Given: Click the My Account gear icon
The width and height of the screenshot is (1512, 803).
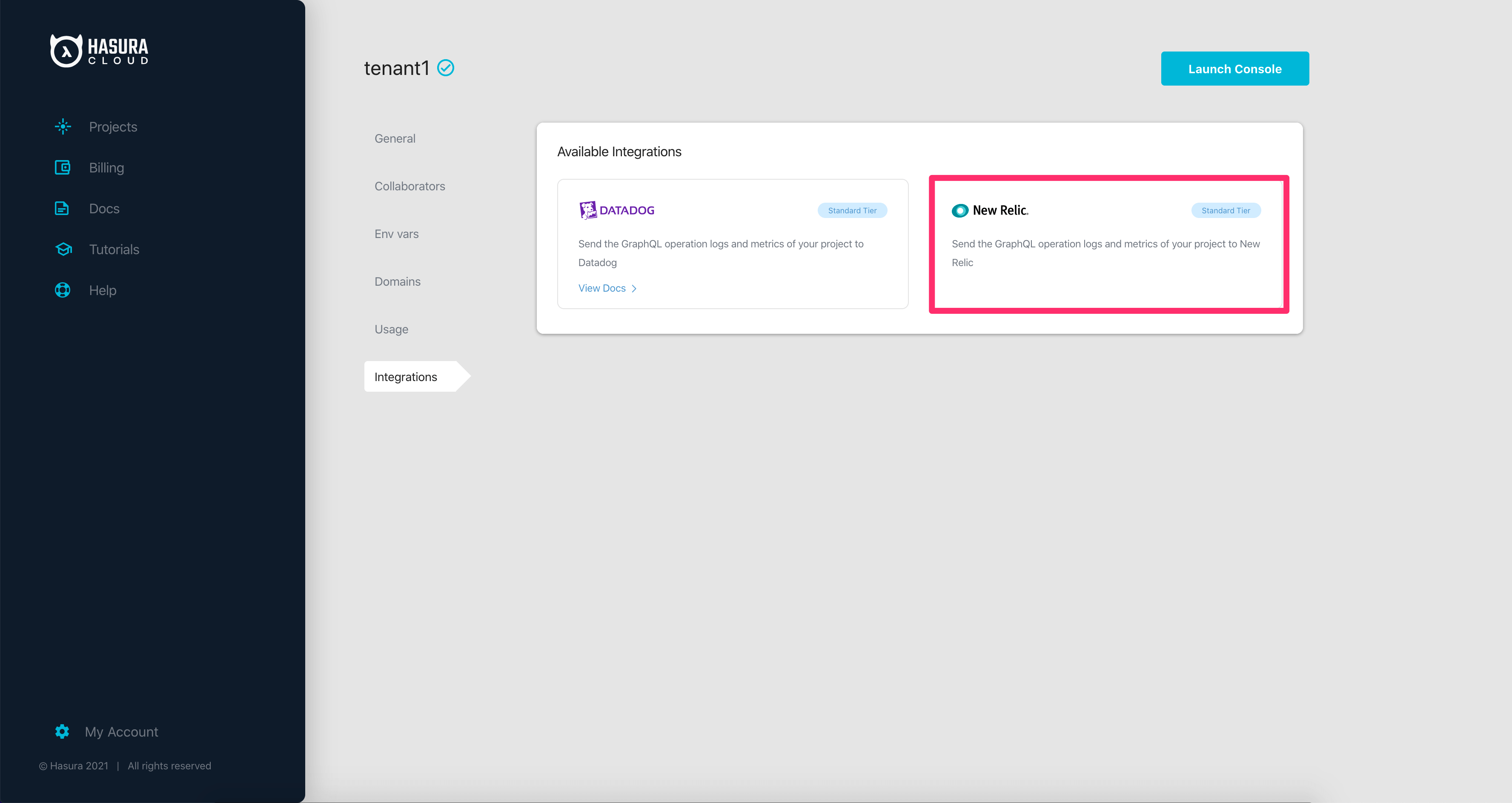Looking at the screenshot, I should pyautogui.click(x=62, y=731).
